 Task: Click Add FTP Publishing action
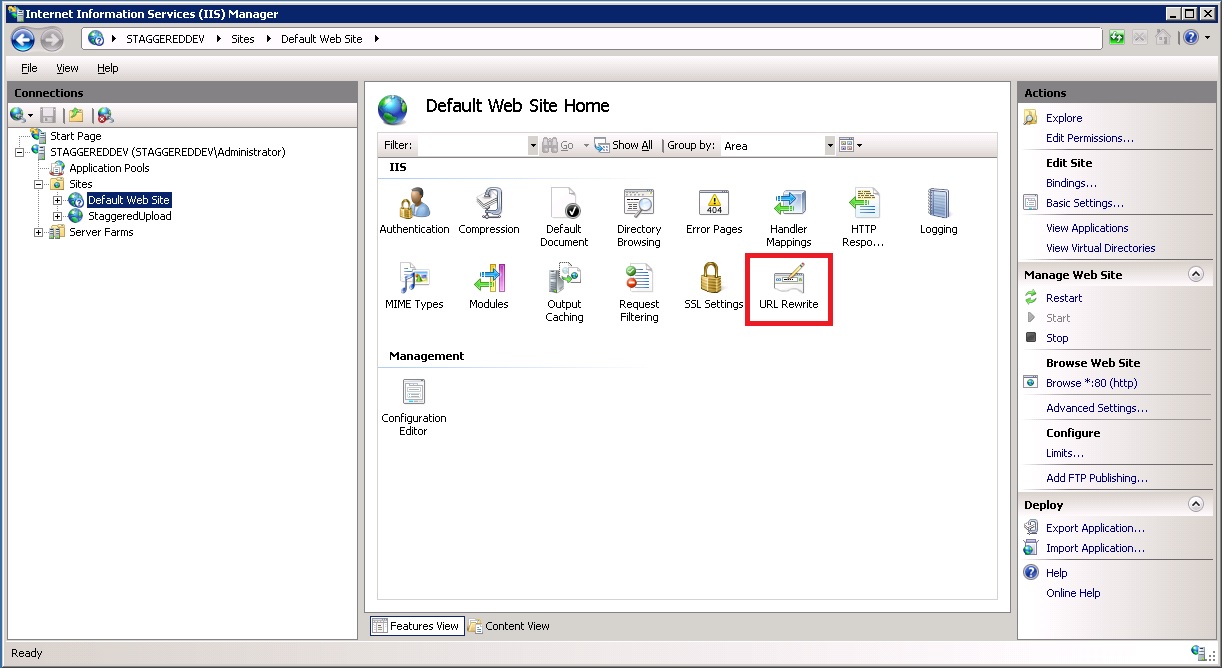tap(1096, 478)
